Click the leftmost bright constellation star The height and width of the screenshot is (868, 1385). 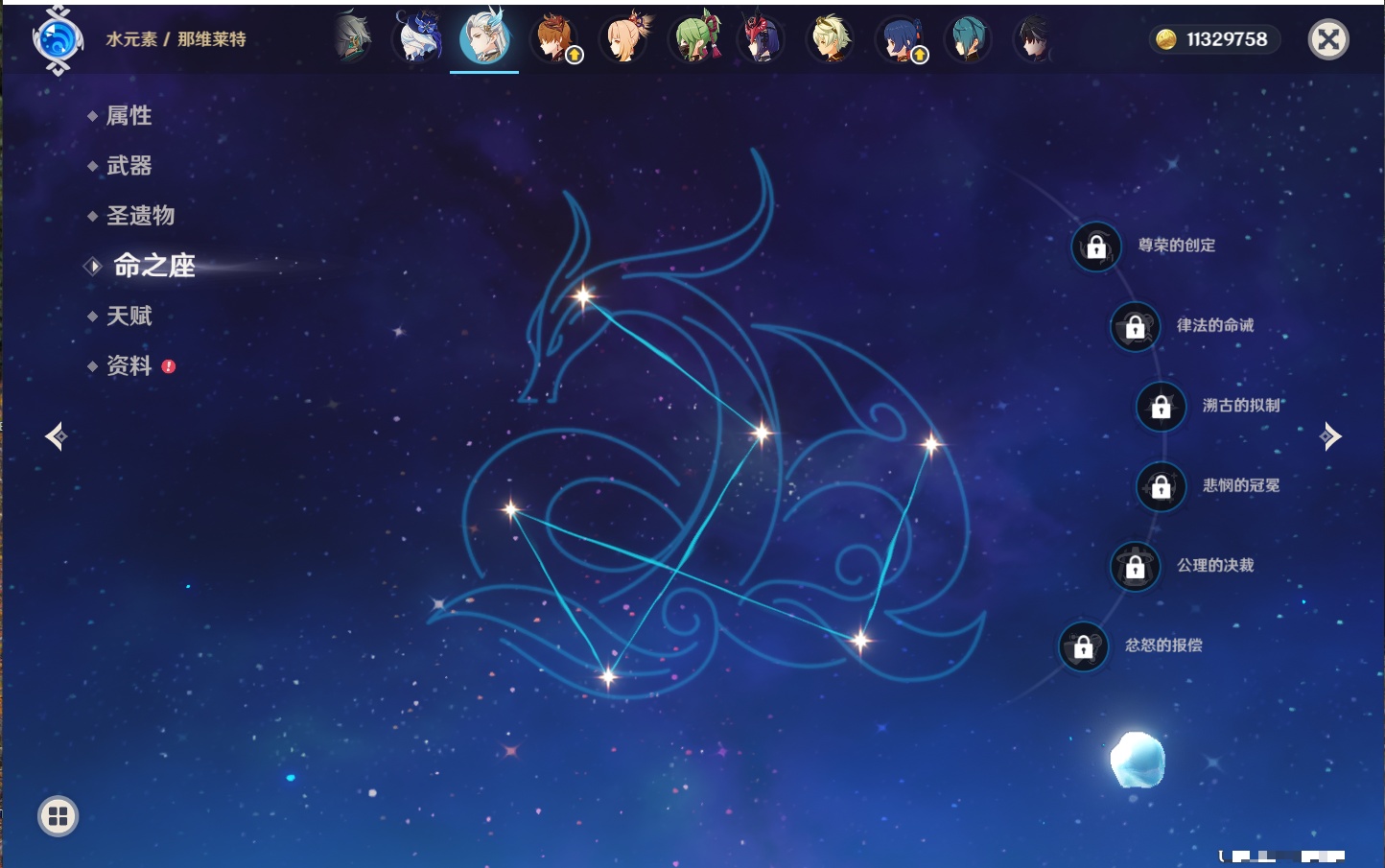coord(510,509)
